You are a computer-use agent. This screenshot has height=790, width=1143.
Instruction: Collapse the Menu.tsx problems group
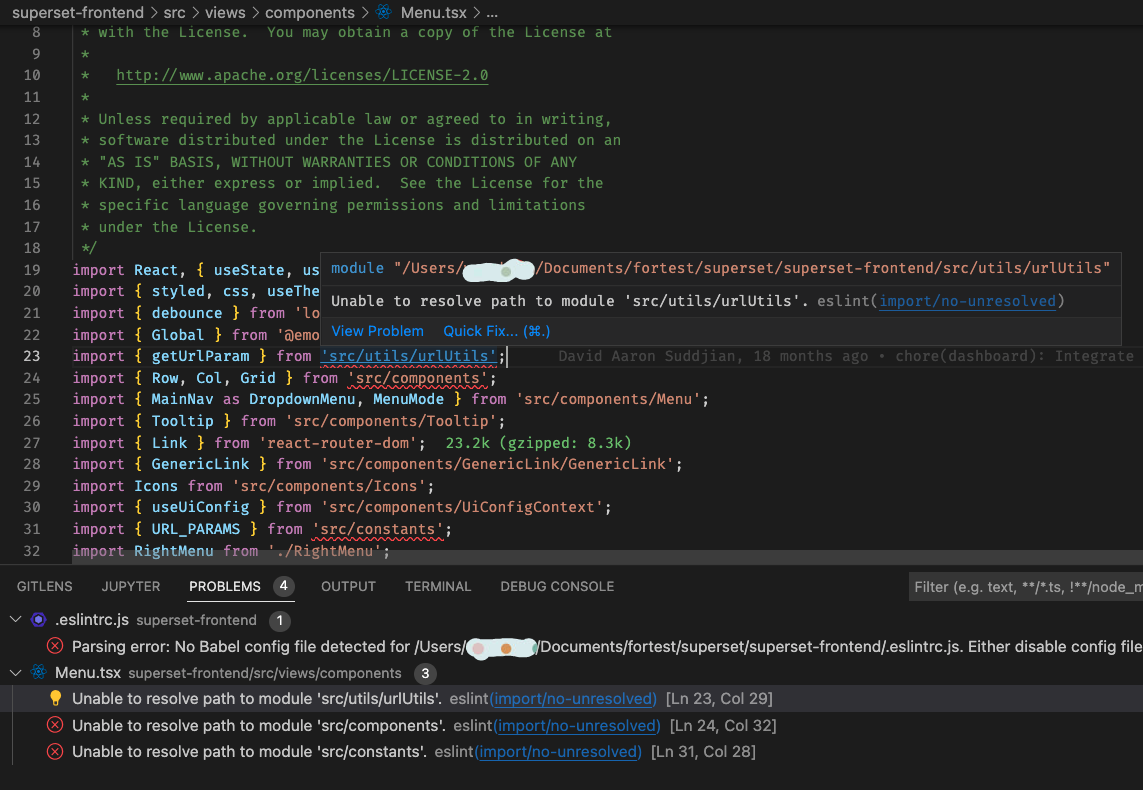click(x=15, y=673)
